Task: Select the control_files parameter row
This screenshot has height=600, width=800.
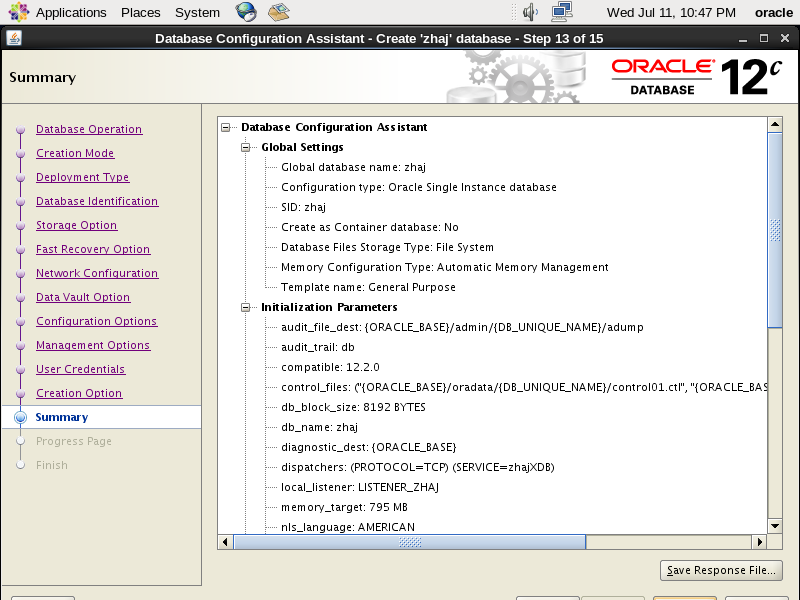Action: tap(524, 387)
